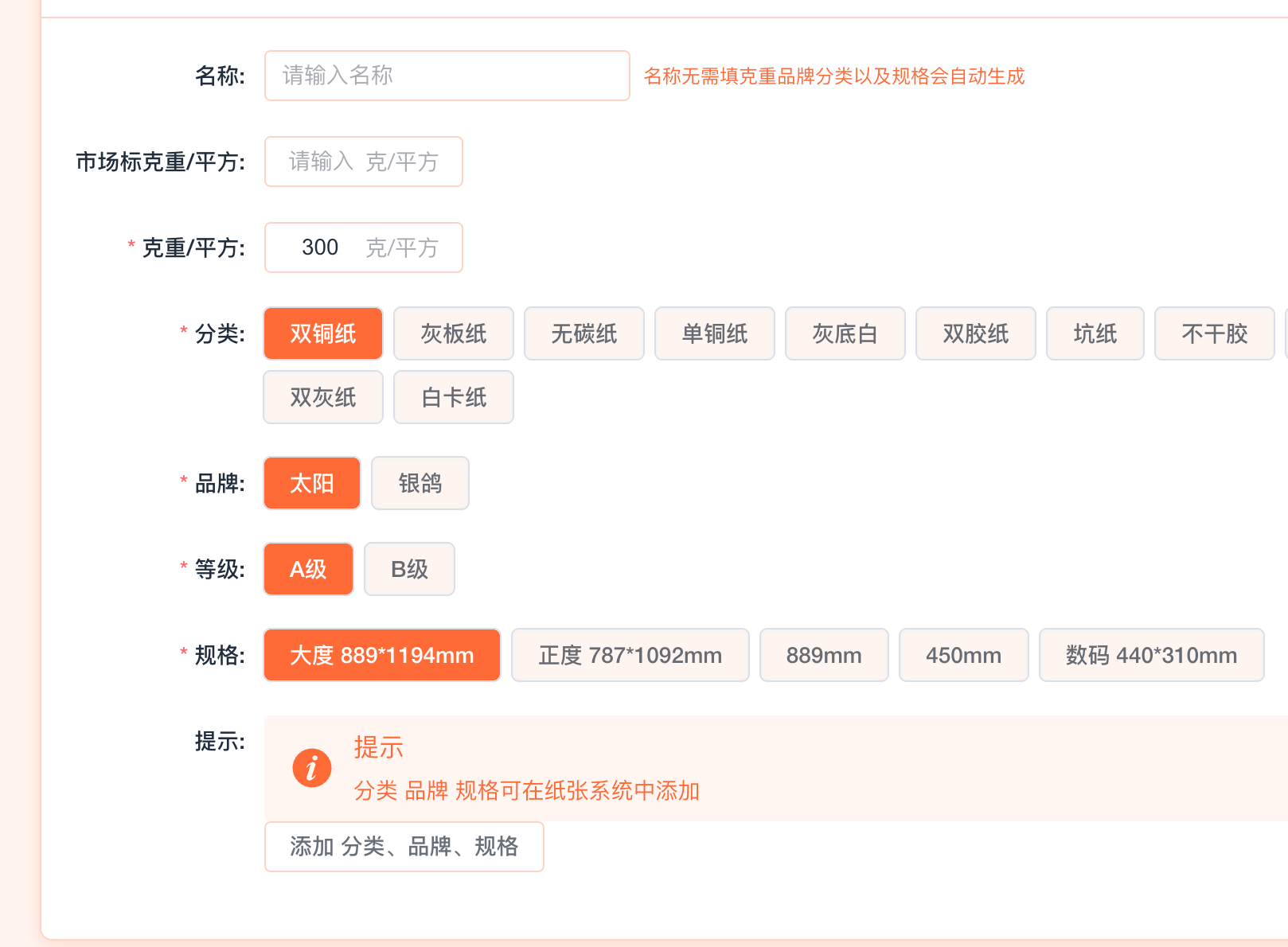Select the 双铜纸 category option
The width and height of the screenshot is (1288, 947).
pos(322,333)
